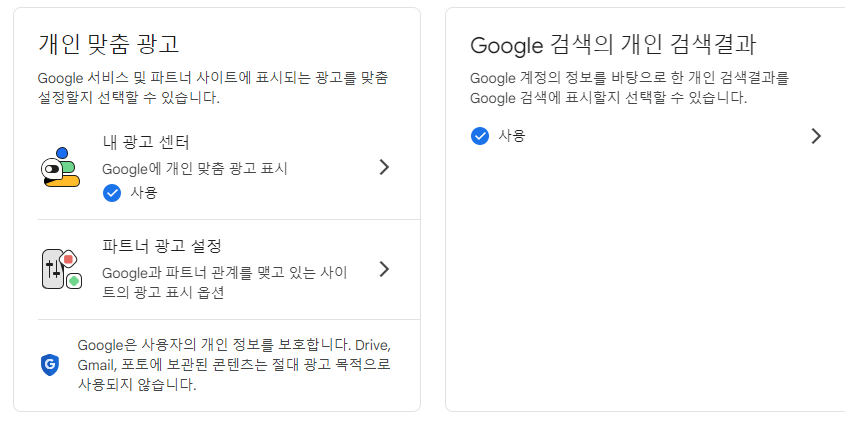Click the 사용 status label under 내 광고 센터
The height and width of the screenshot is (426, 845).
[x=144, y=193]
